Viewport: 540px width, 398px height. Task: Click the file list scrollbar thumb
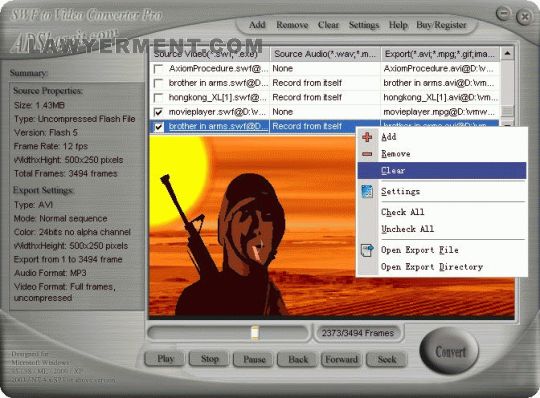click(507, 111)
